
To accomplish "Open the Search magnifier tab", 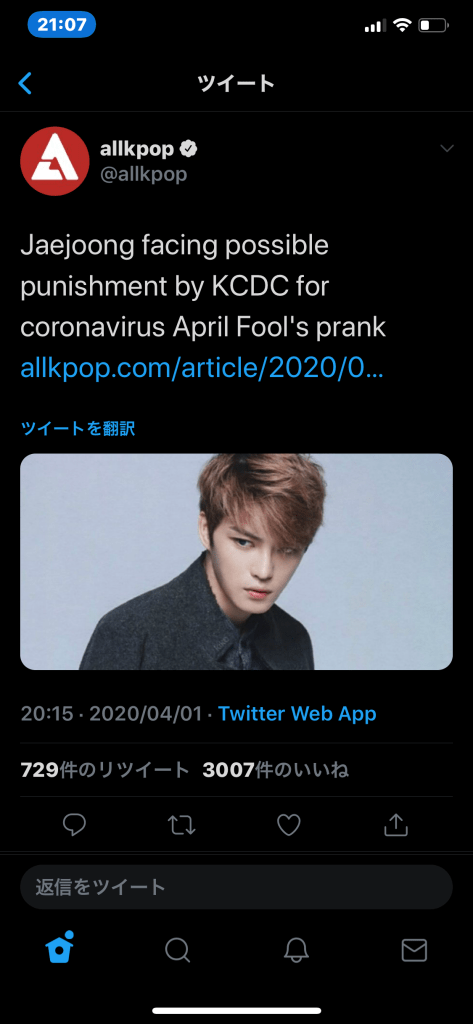I will point(178,950).
